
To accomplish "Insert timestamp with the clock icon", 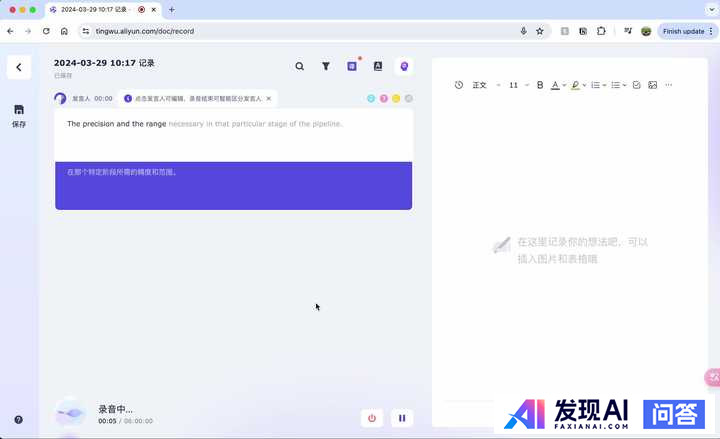I will tap(459, 85).
